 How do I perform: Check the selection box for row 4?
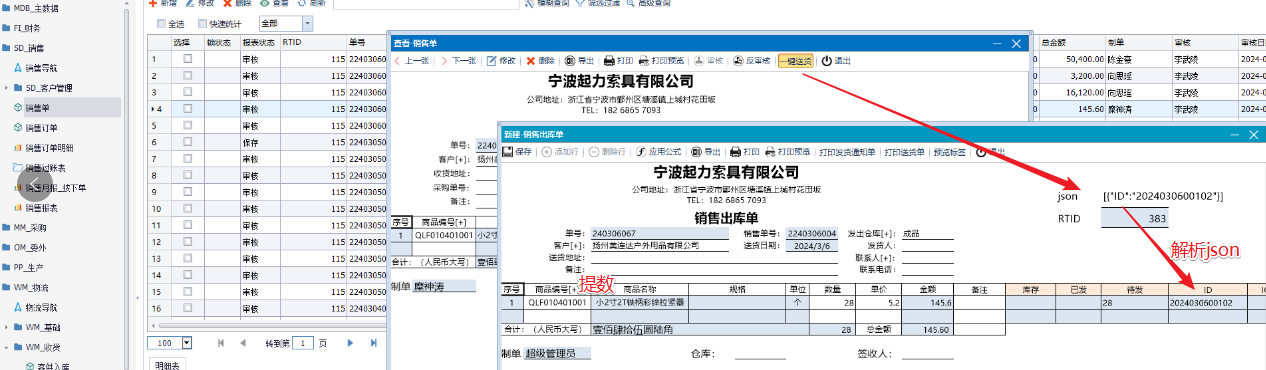pos(188,108)
